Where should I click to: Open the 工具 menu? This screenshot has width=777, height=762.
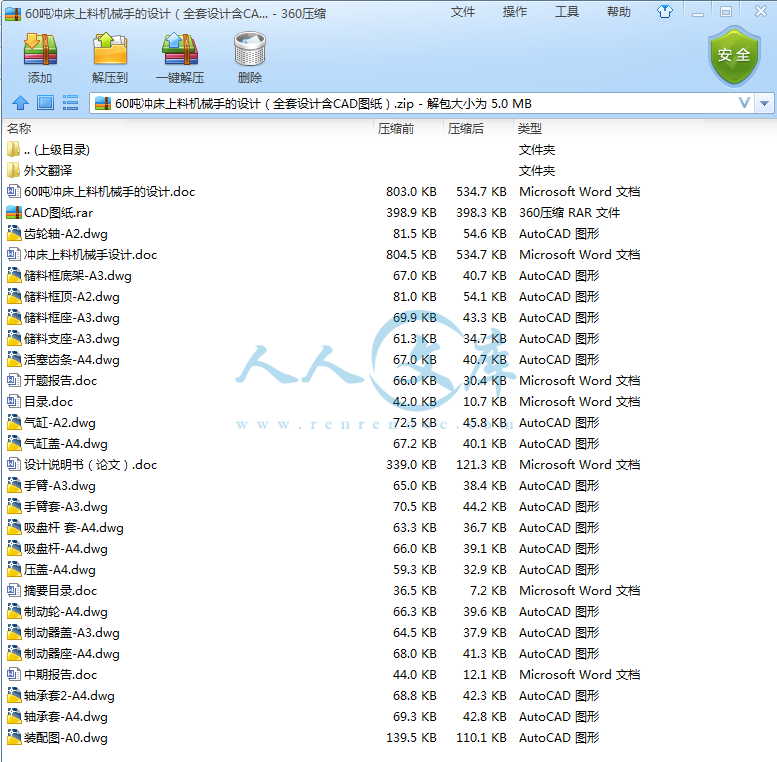pyautogui.click(x=566, y=11)
